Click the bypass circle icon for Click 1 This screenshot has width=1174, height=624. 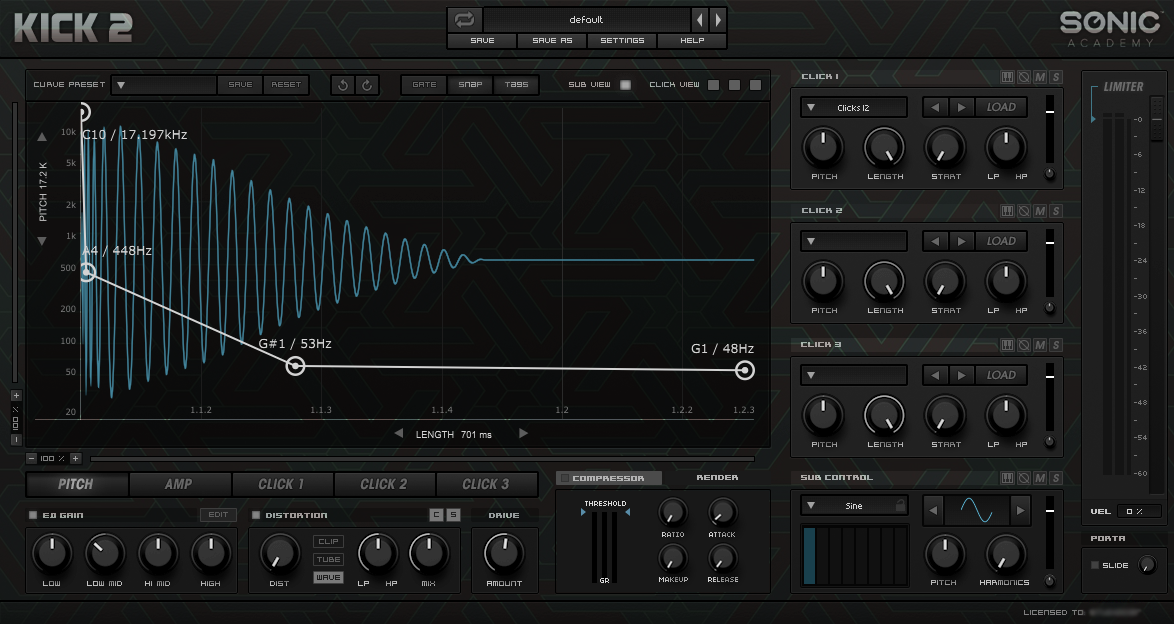(x=1024, y=77)
